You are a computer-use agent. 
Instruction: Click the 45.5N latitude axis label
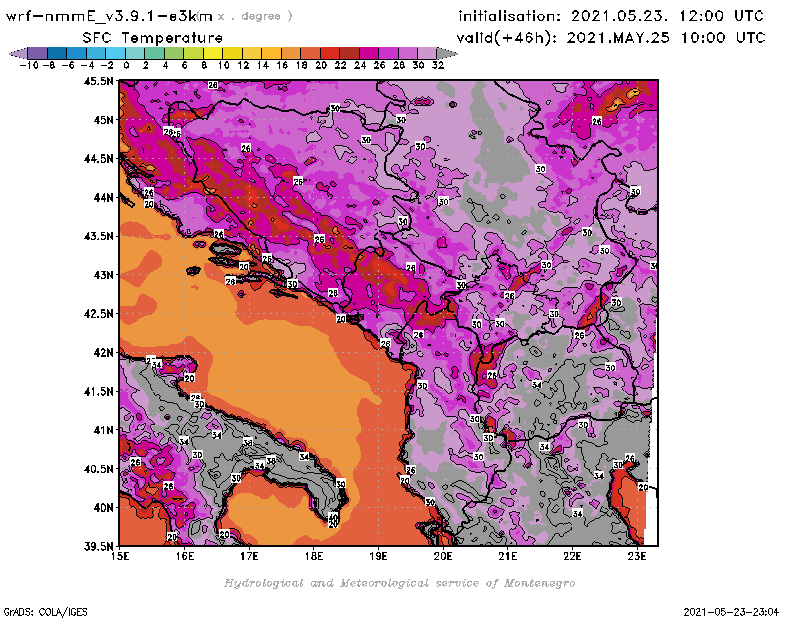(98, 81)
